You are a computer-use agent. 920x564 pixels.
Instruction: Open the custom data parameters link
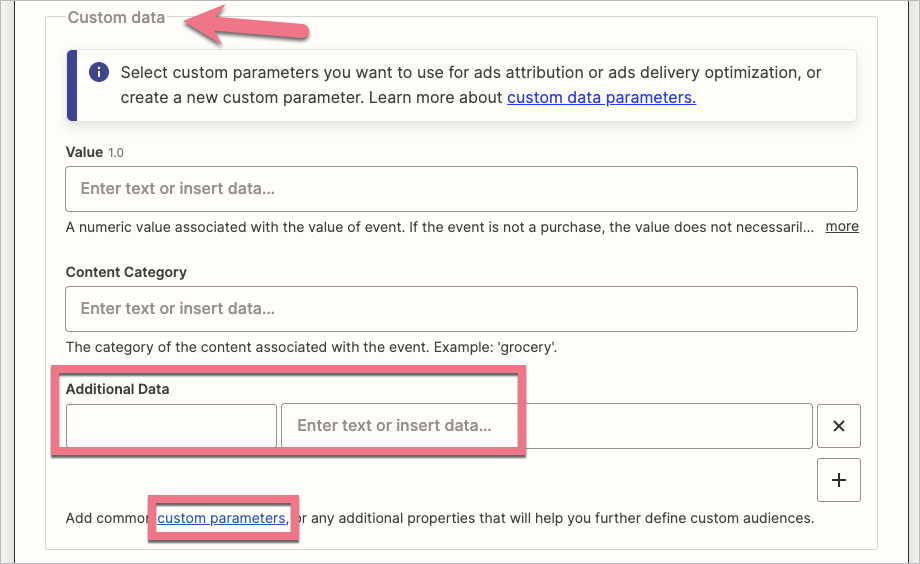[601, 98]
